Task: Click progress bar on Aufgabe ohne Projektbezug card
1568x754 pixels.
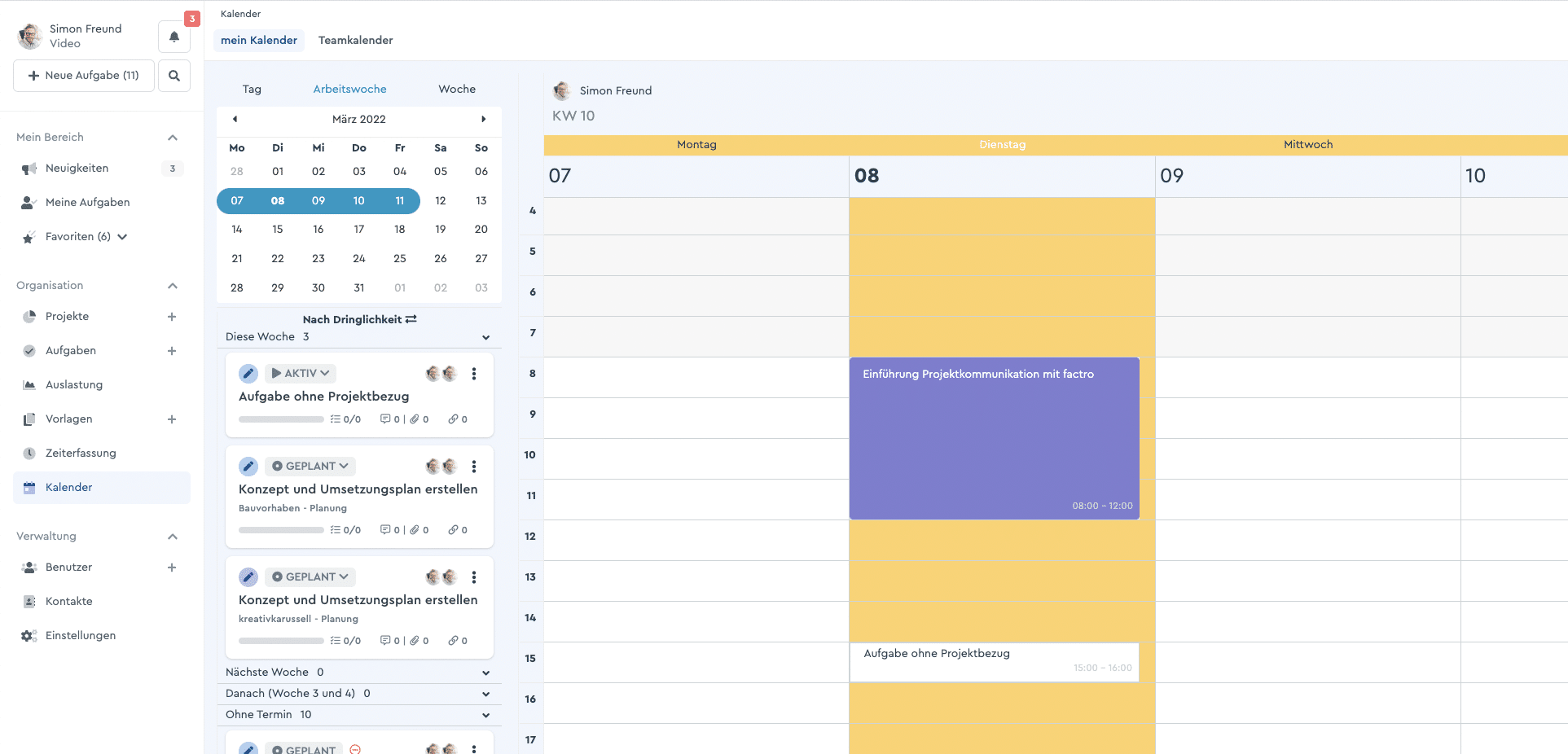Action: click(x=281, y=419)
